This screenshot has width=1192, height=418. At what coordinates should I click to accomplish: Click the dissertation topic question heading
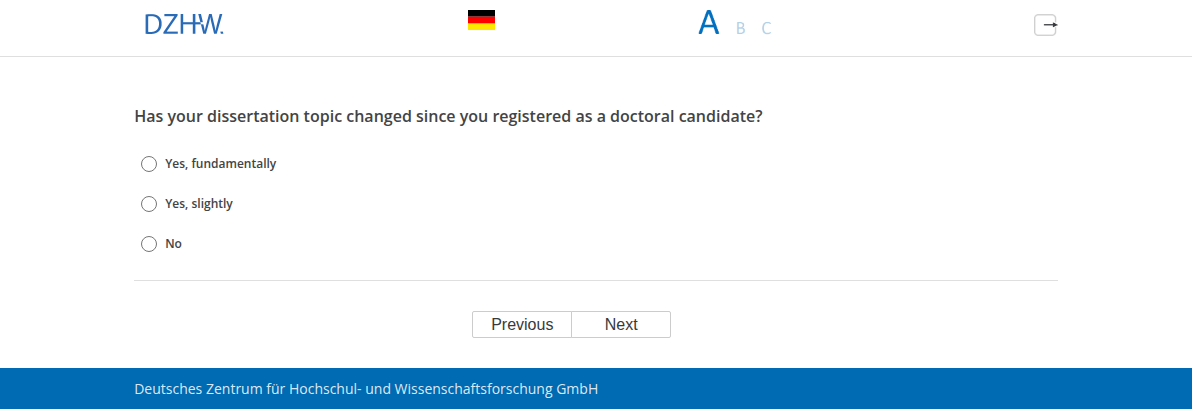449,117
